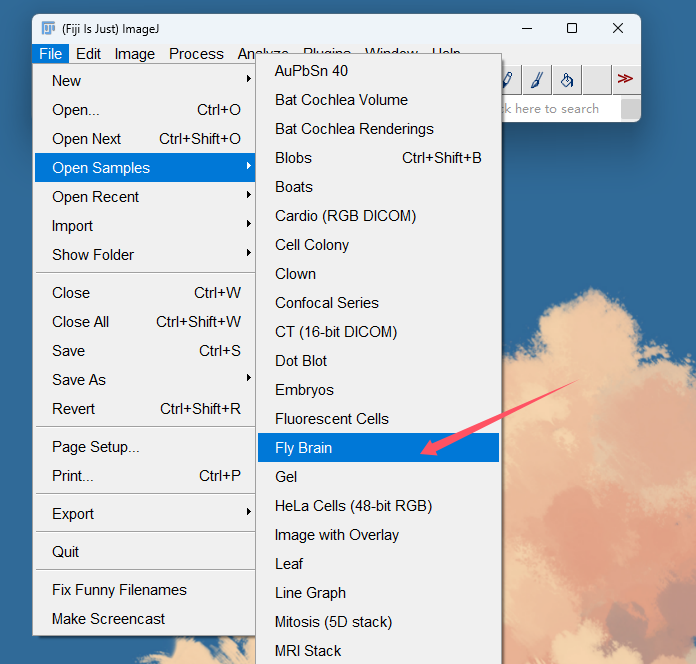Image resolution: width=696 pixels, height=664 pixels.
Task: Open the Edit menu
Action: pos(88,54)
